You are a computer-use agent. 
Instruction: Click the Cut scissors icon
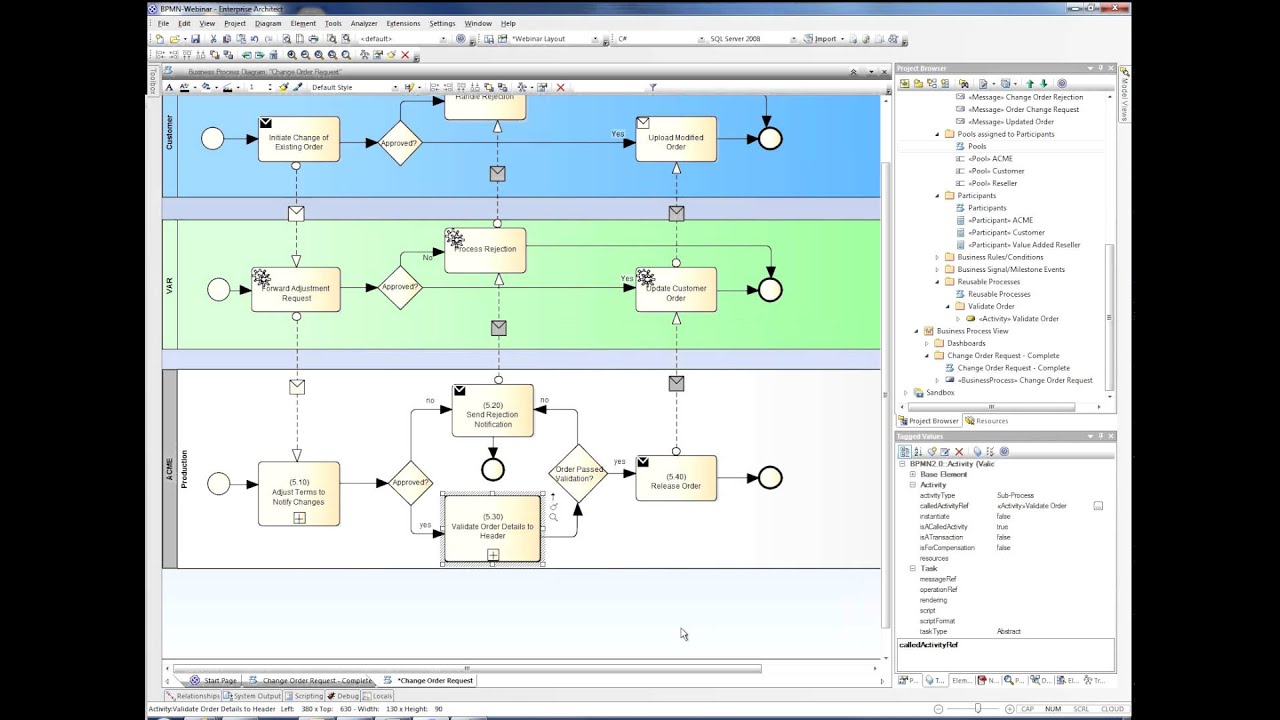(213, 39)
